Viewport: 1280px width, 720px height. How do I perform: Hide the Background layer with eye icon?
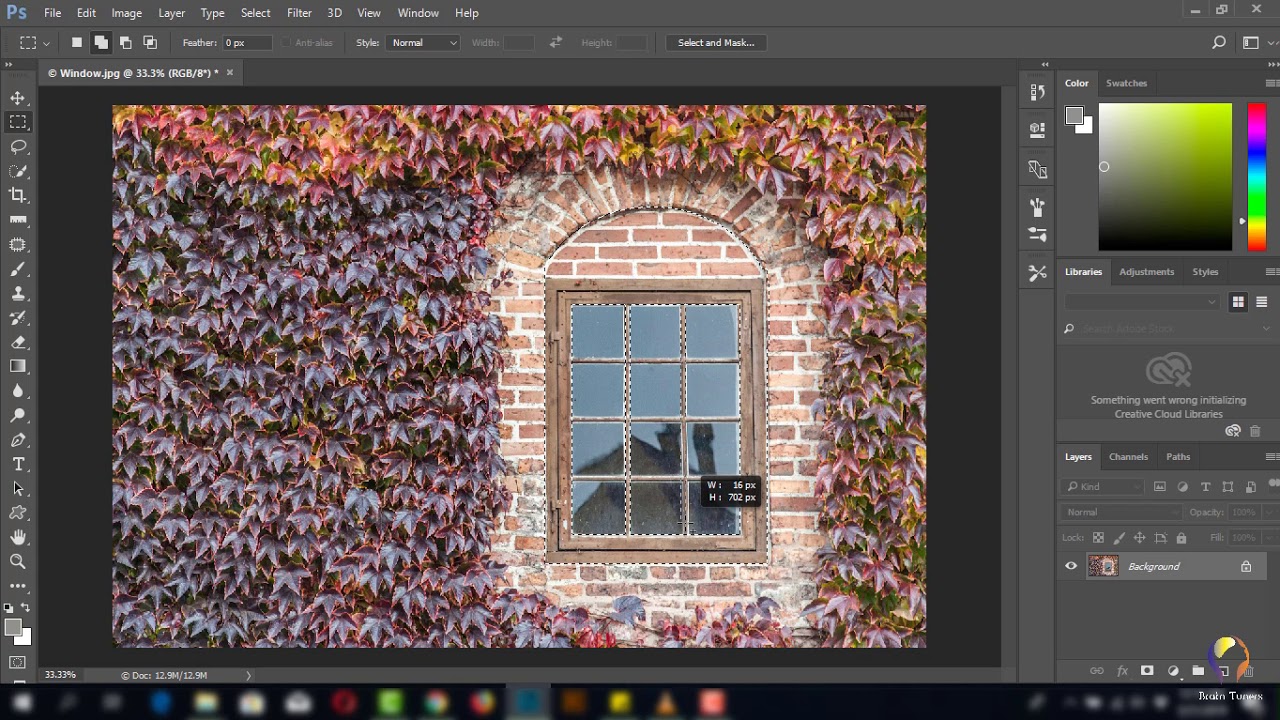coord(1071,566)
